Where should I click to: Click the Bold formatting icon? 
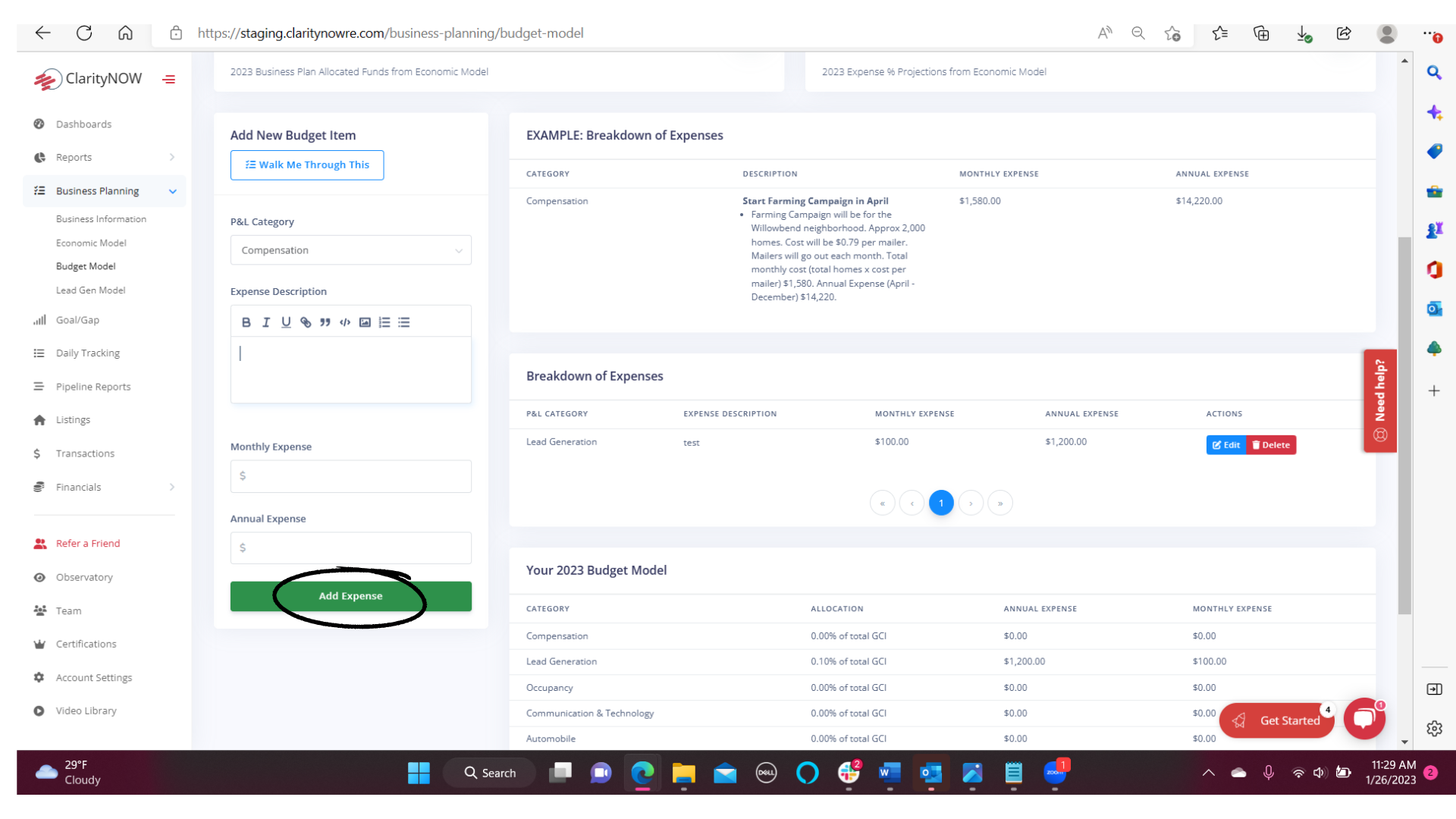(247, 321)
